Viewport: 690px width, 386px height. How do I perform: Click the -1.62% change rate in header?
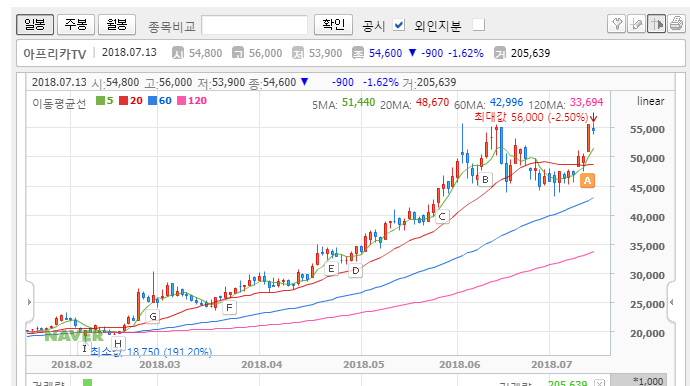(466, 53)
